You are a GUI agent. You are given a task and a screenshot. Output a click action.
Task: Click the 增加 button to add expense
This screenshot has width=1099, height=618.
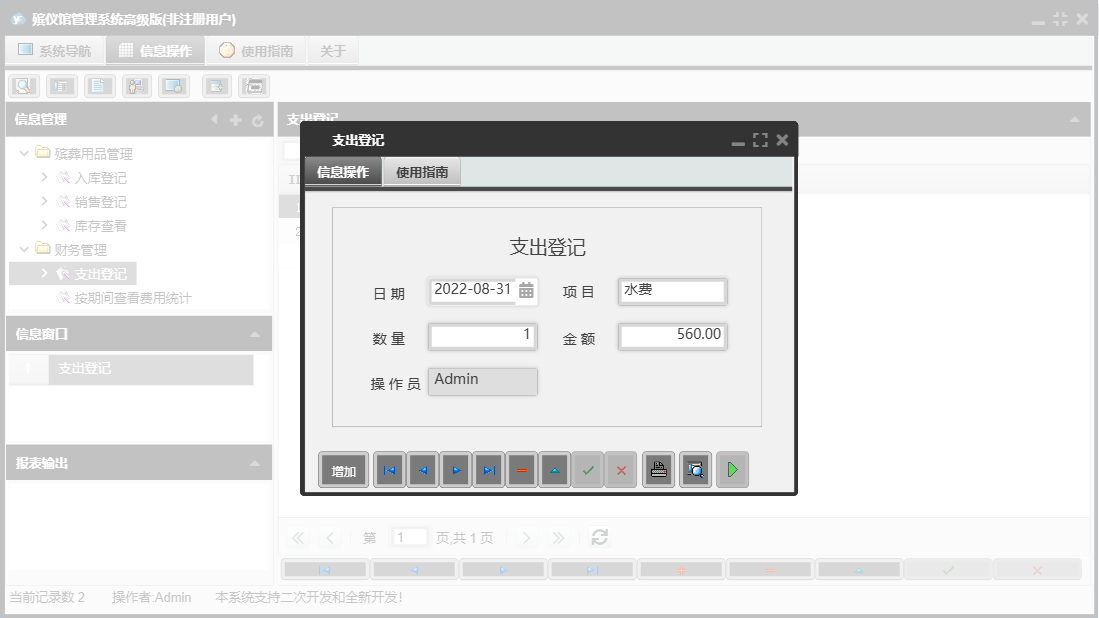click(x=343, y=469)
